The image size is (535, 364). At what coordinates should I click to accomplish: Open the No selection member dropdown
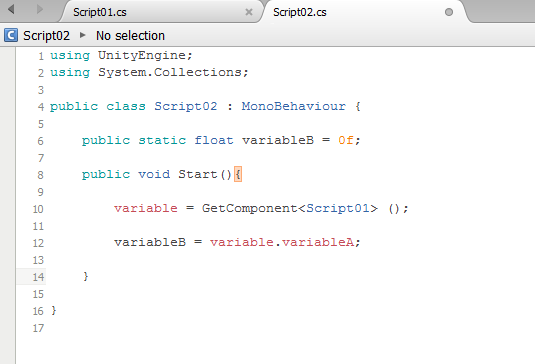click(130, 35)
